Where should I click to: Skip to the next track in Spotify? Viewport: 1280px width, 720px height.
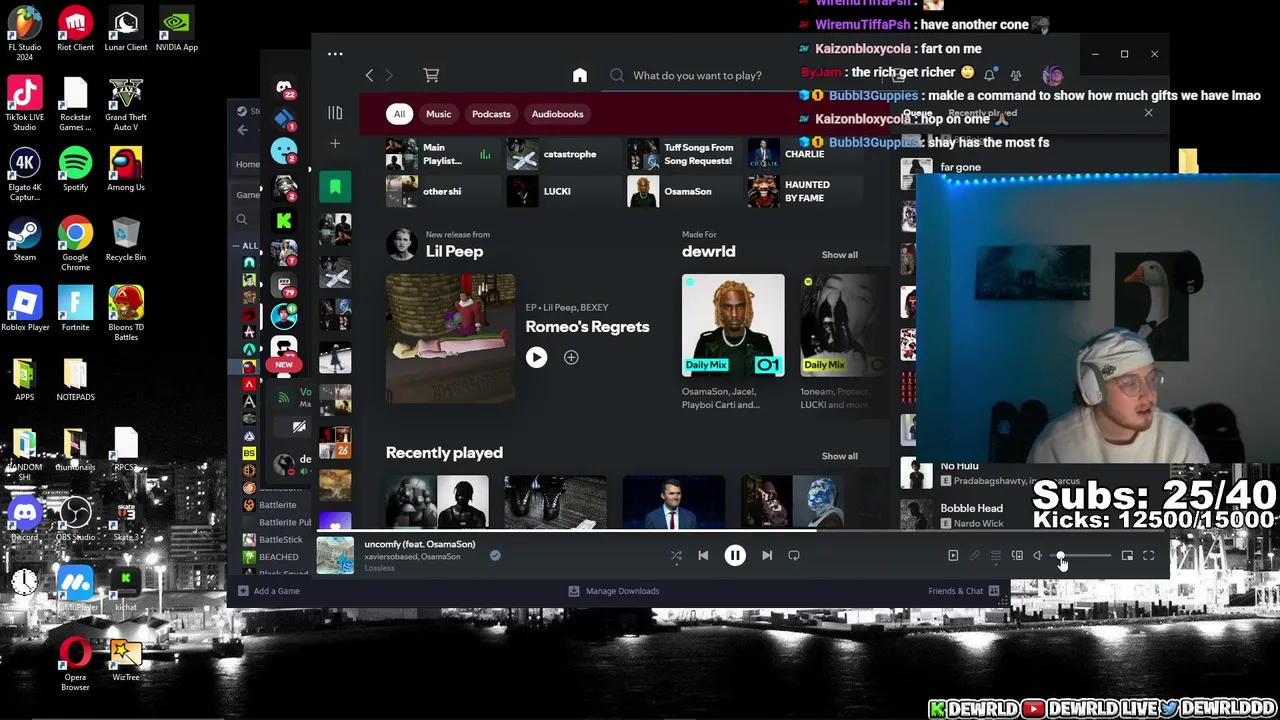tap(767, 555)
